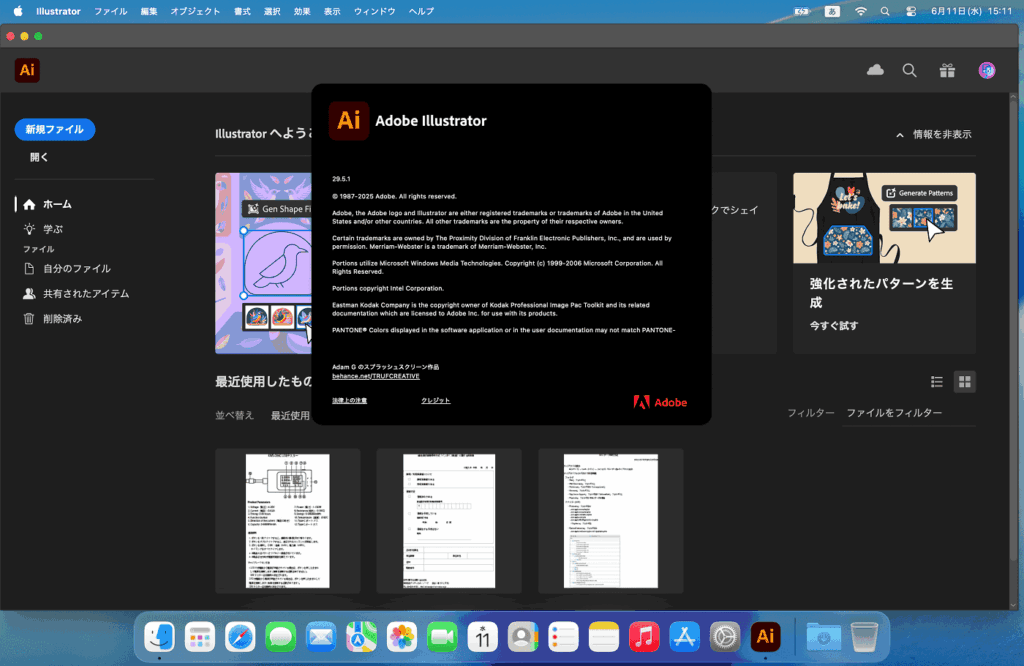Image resolution: width=1024 pixels, height=666 pixels.
Task: Click 今すぐ試す on pattern card
Action: pos(834,325)
